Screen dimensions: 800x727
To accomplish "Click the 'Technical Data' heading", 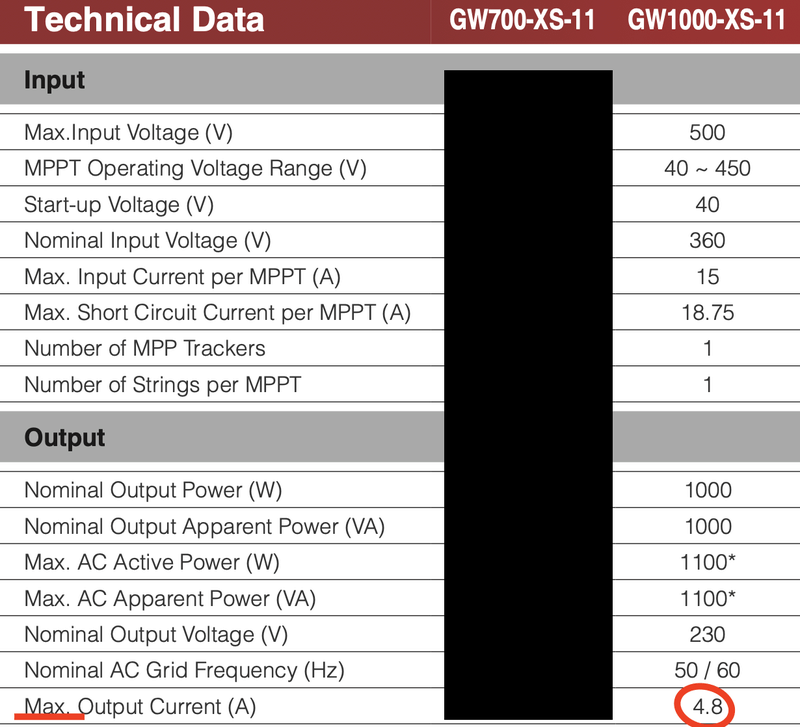I will pos(144,20).
